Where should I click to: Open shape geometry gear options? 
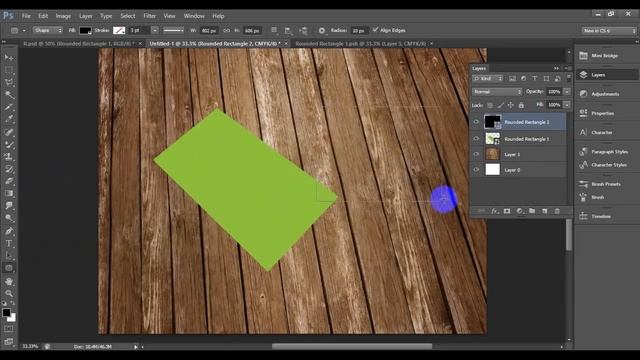click(322, 31)
